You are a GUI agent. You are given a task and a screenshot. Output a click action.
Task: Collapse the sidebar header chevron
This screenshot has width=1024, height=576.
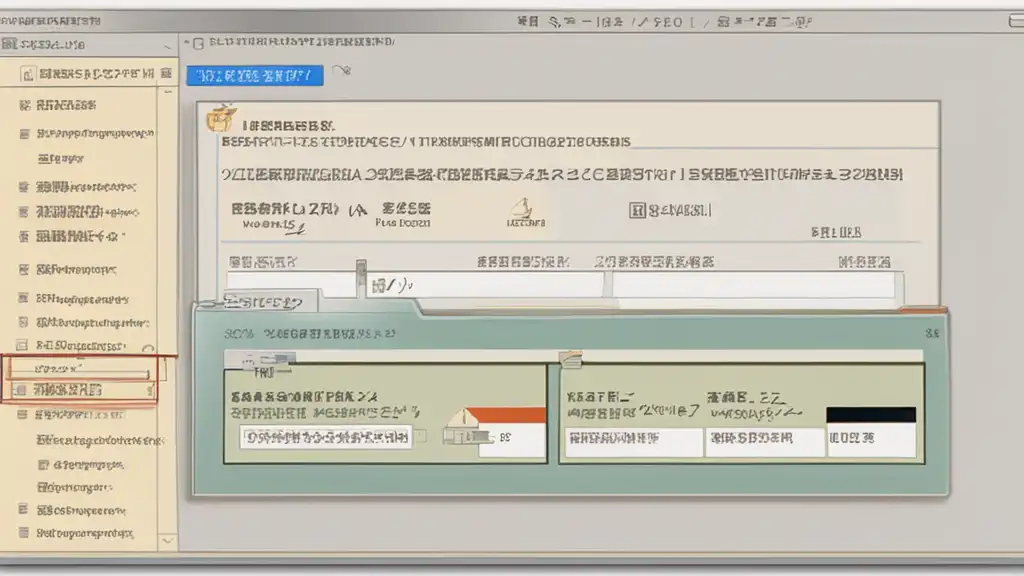click(167, 46)
